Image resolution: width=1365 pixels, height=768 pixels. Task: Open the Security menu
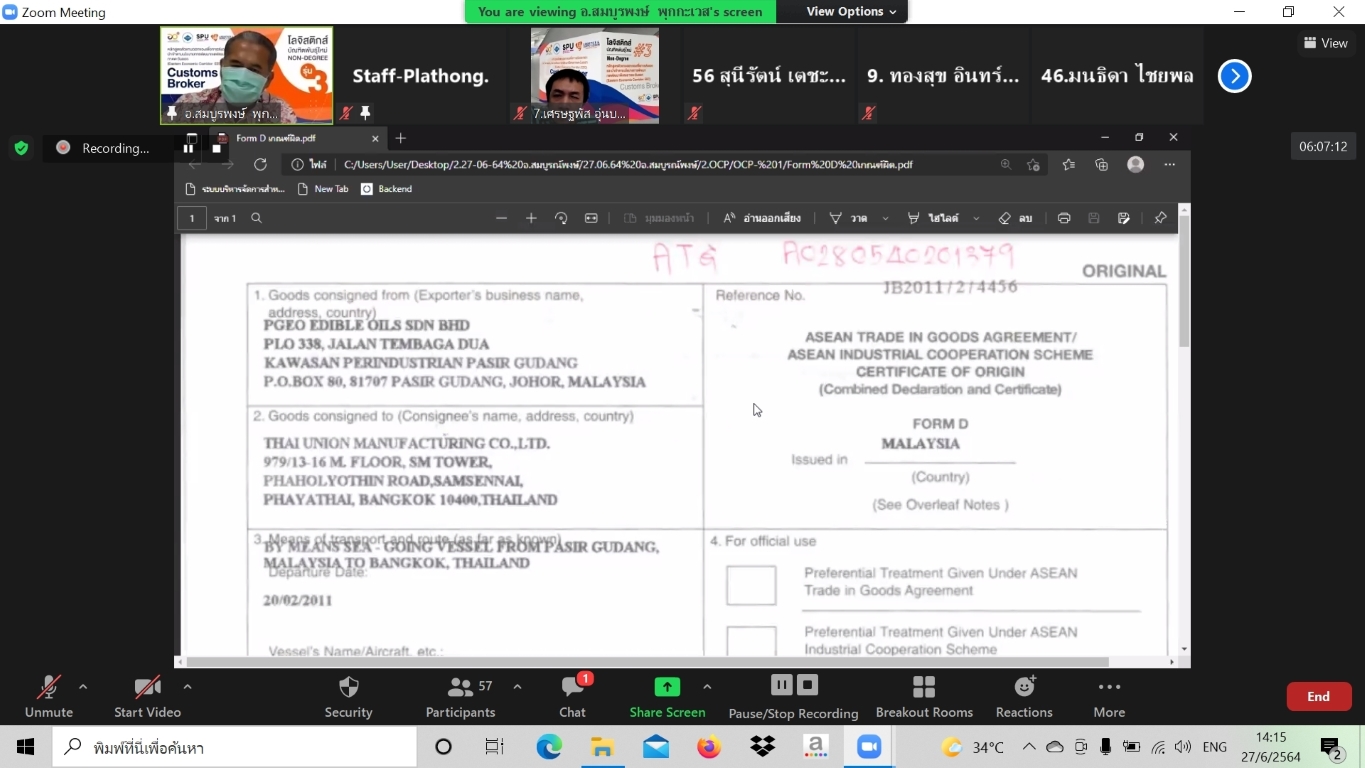348,697
